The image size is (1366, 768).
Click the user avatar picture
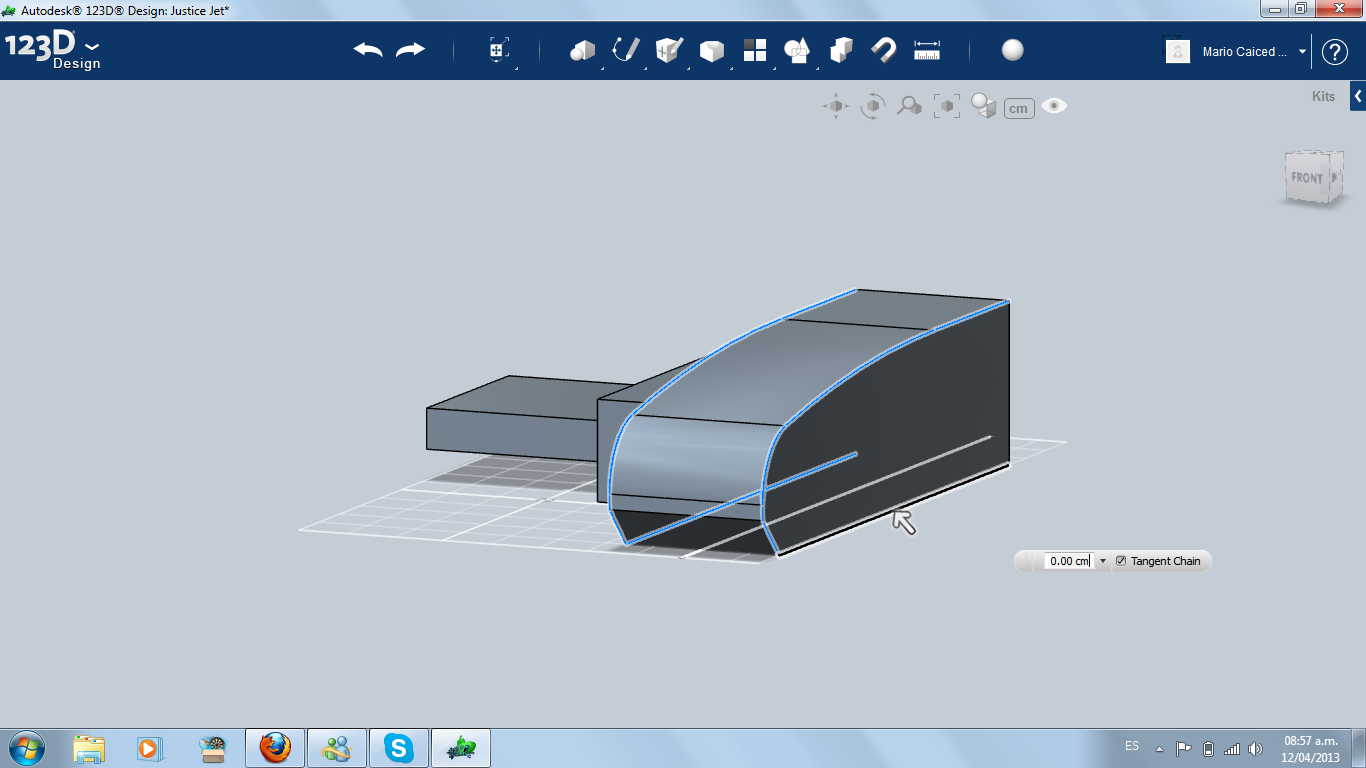pyautogui.click(x=1178, y=51)
